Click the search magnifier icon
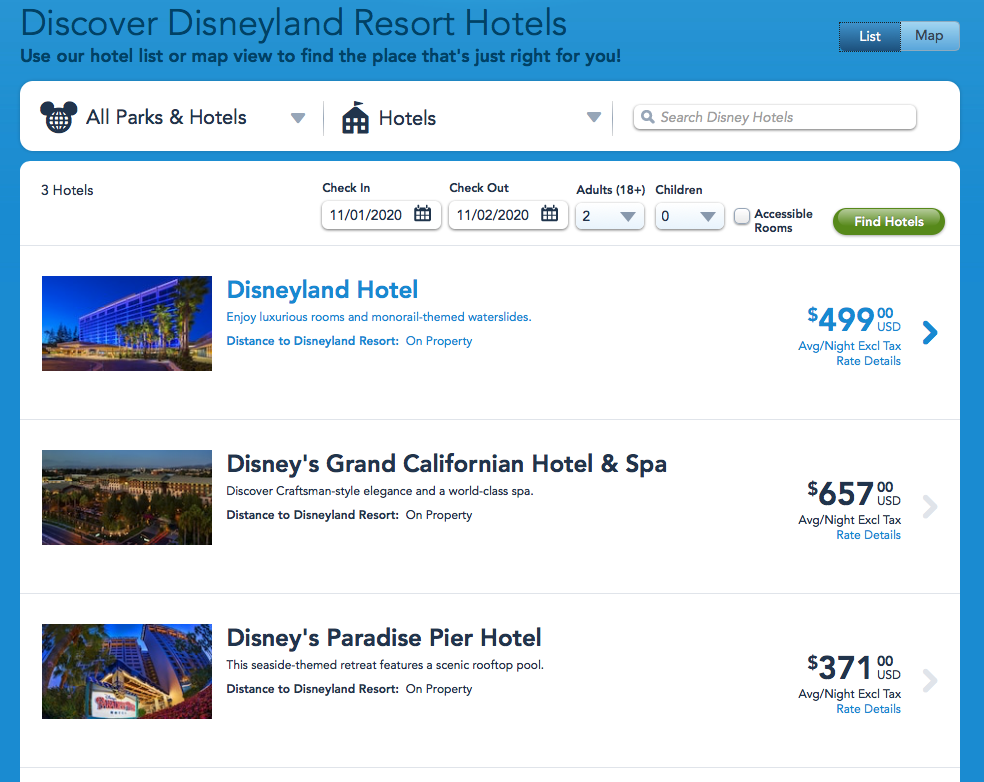The width and height of the screenshot is (984, 782). point(648,117)
